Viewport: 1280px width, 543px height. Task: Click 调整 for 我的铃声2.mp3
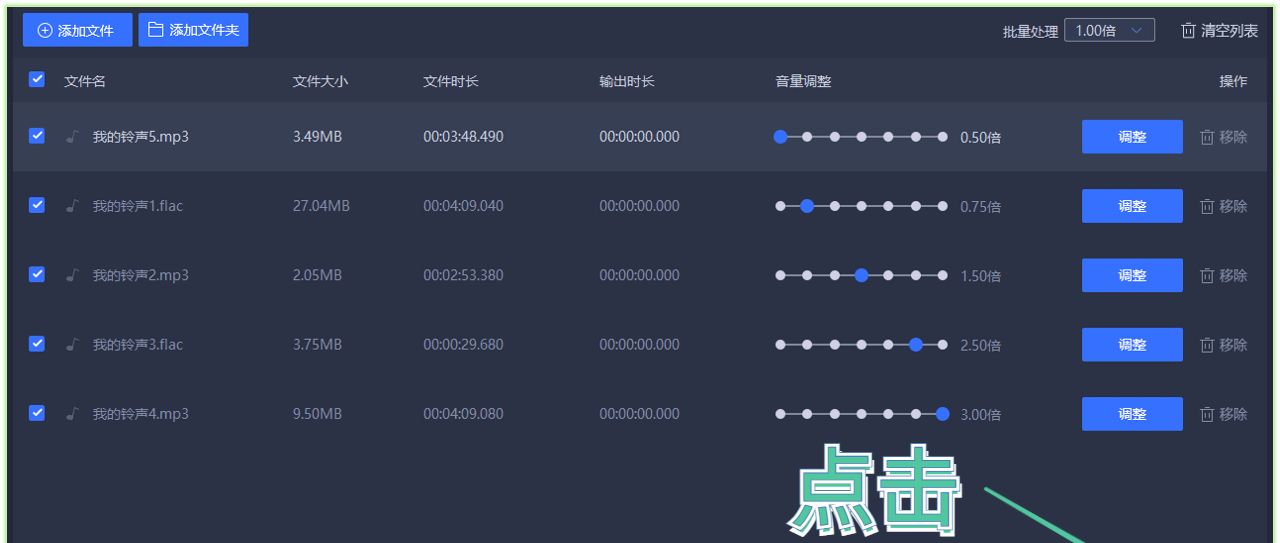[1132, 275]
